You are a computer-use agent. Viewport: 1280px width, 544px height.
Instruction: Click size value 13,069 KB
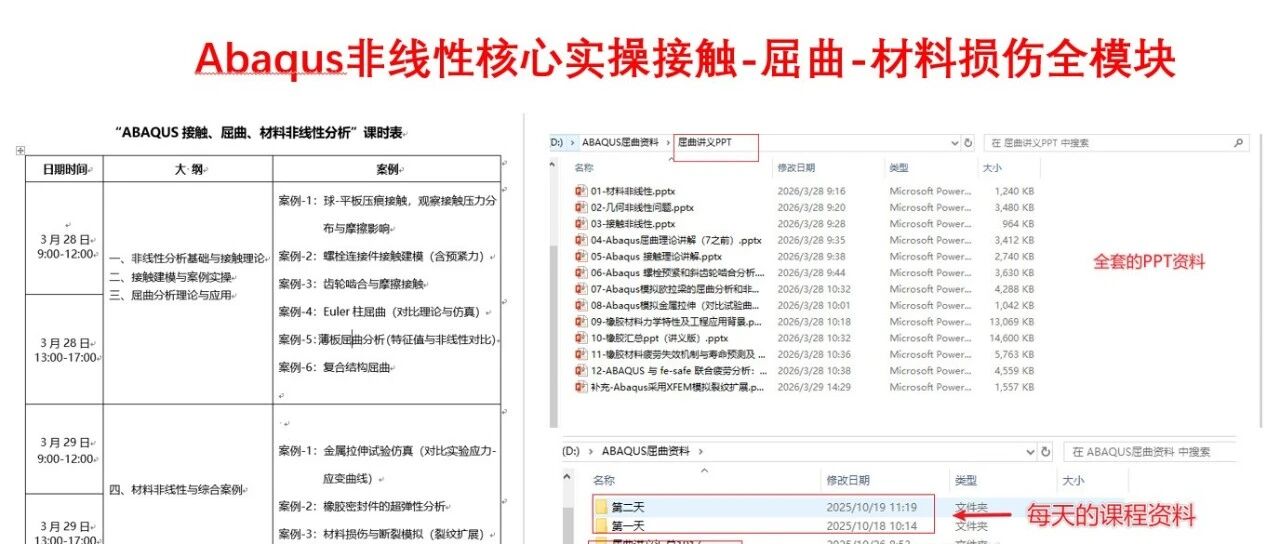click(x=1011, y=322)
